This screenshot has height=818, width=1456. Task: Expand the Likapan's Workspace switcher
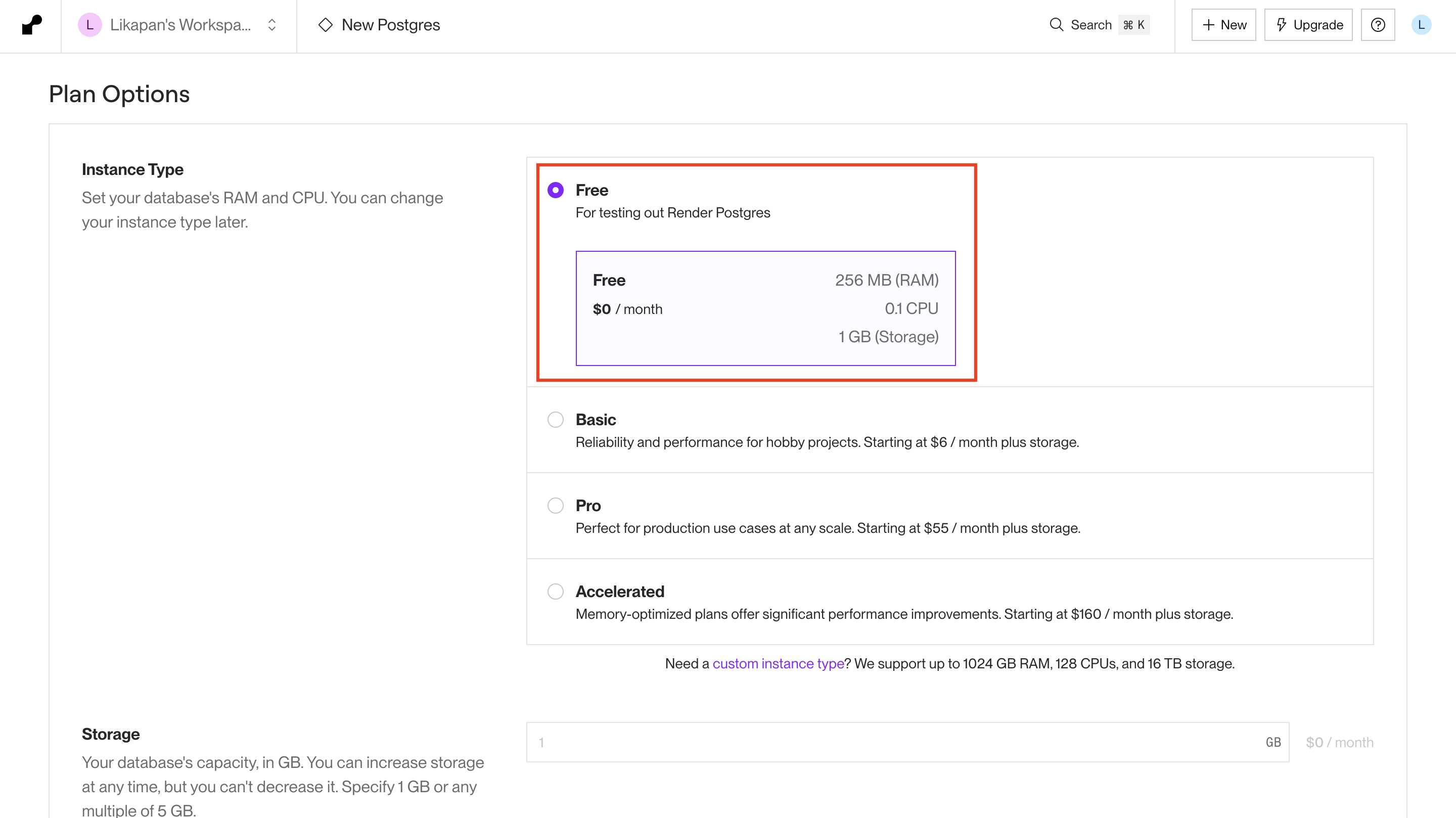tap(180, 25)
